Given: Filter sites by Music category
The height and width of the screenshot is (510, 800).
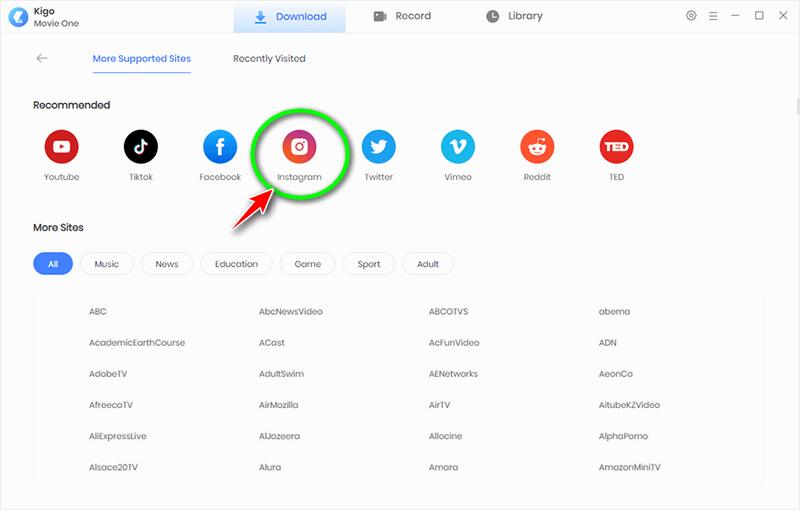Looking at the screenshot, I should (x=107, y=264).
